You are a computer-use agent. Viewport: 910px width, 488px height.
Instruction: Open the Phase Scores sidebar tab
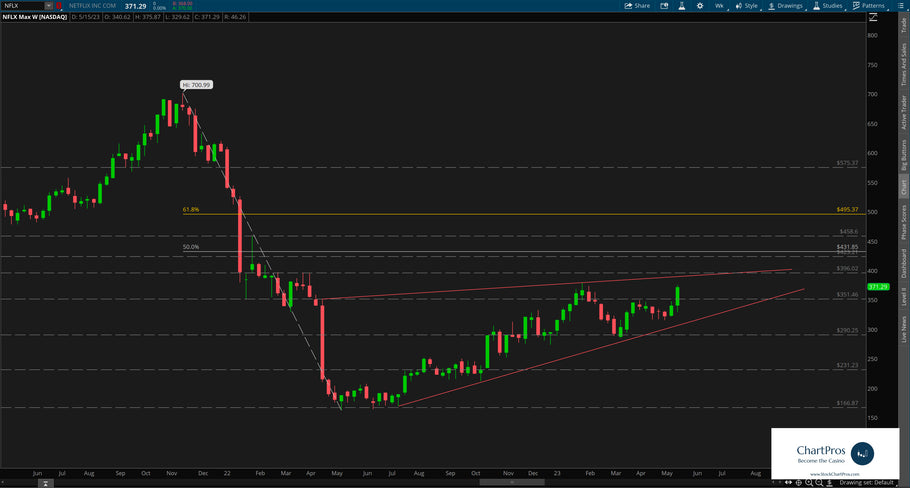click(904, 222)
